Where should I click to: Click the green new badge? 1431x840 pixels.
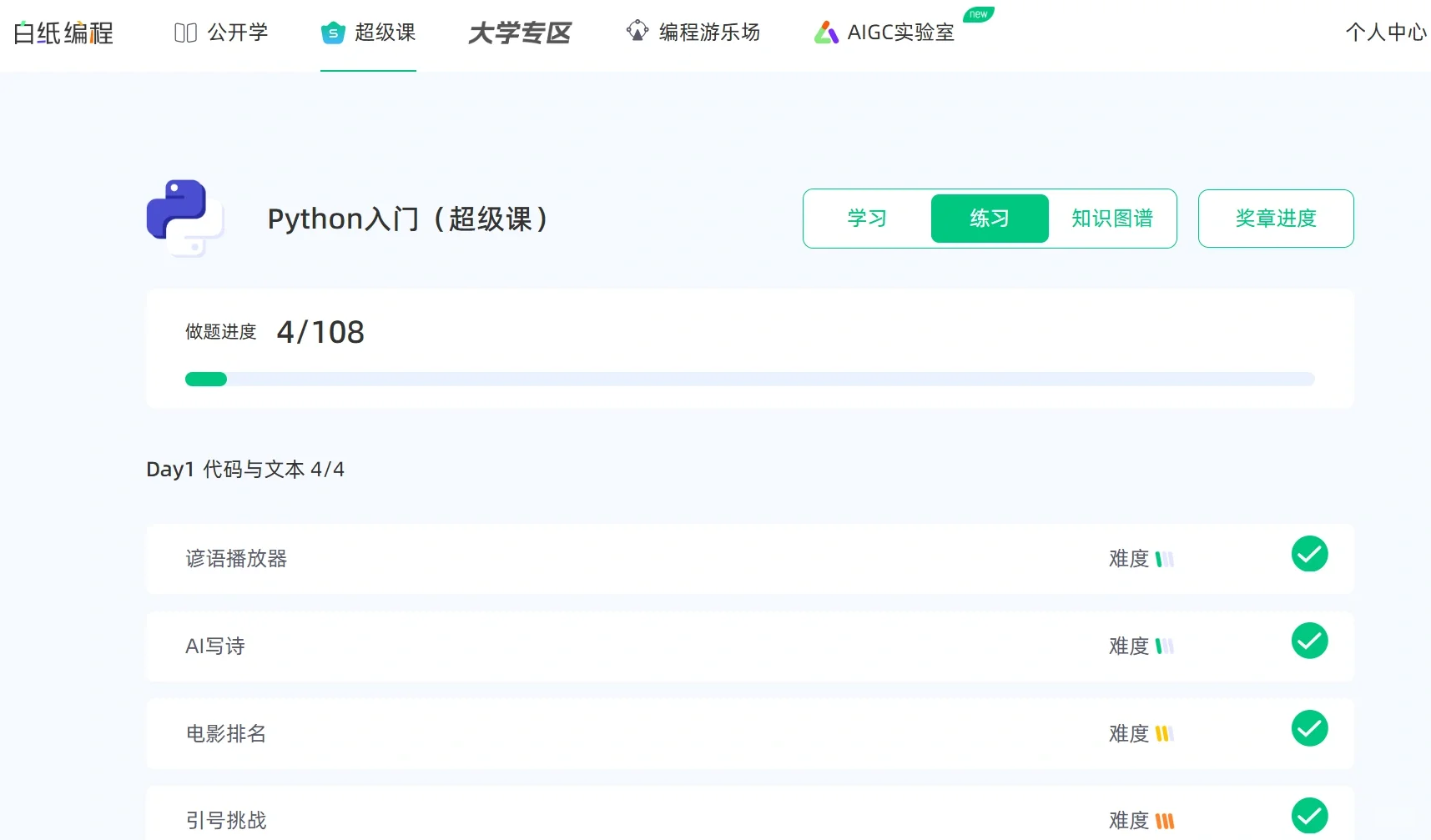(978, 14)
